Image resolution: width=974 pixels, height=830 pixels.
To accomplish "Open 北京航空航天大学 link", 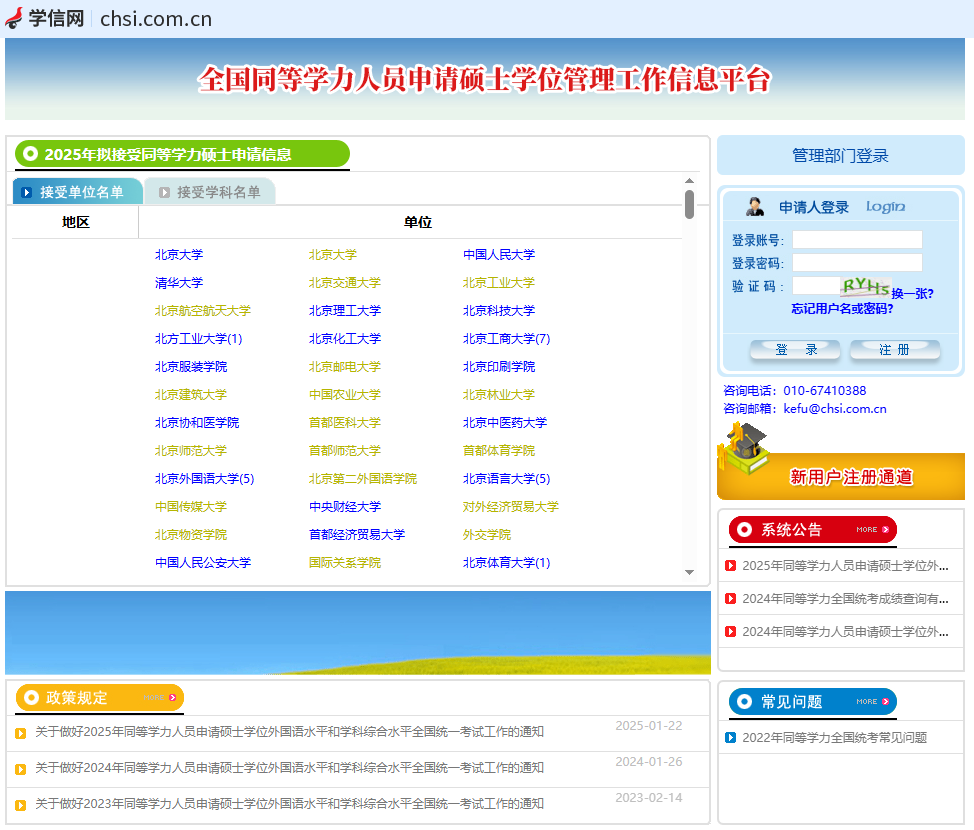I will tap(203, 311).
